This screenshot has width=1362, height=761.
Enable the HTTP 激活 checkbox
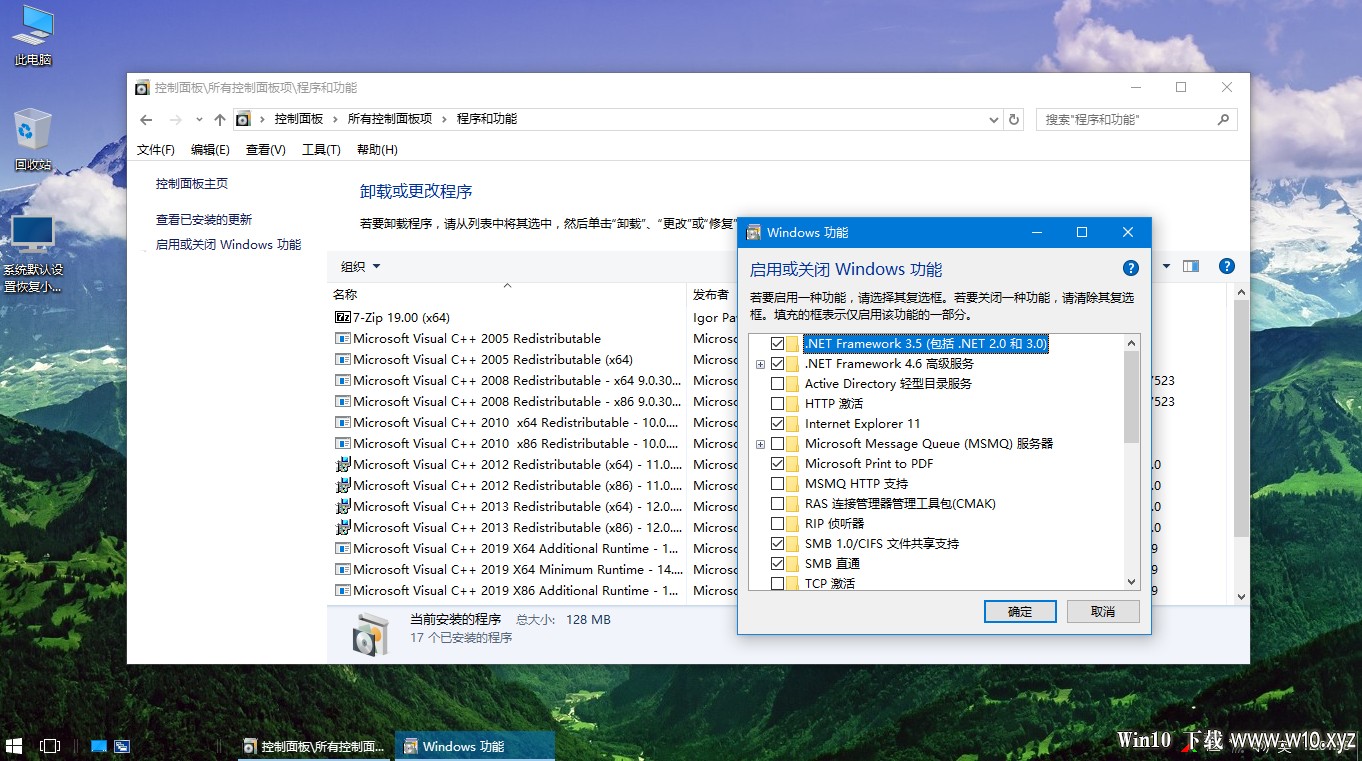coord(777,403)
